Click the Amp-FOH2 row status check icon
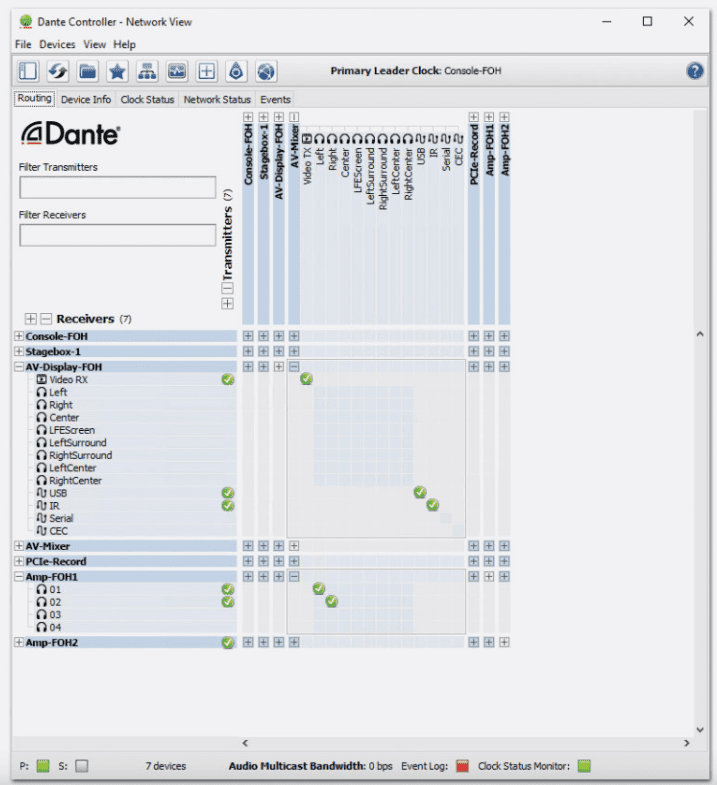This screenshot has width=717, height=785. point(228,642)
